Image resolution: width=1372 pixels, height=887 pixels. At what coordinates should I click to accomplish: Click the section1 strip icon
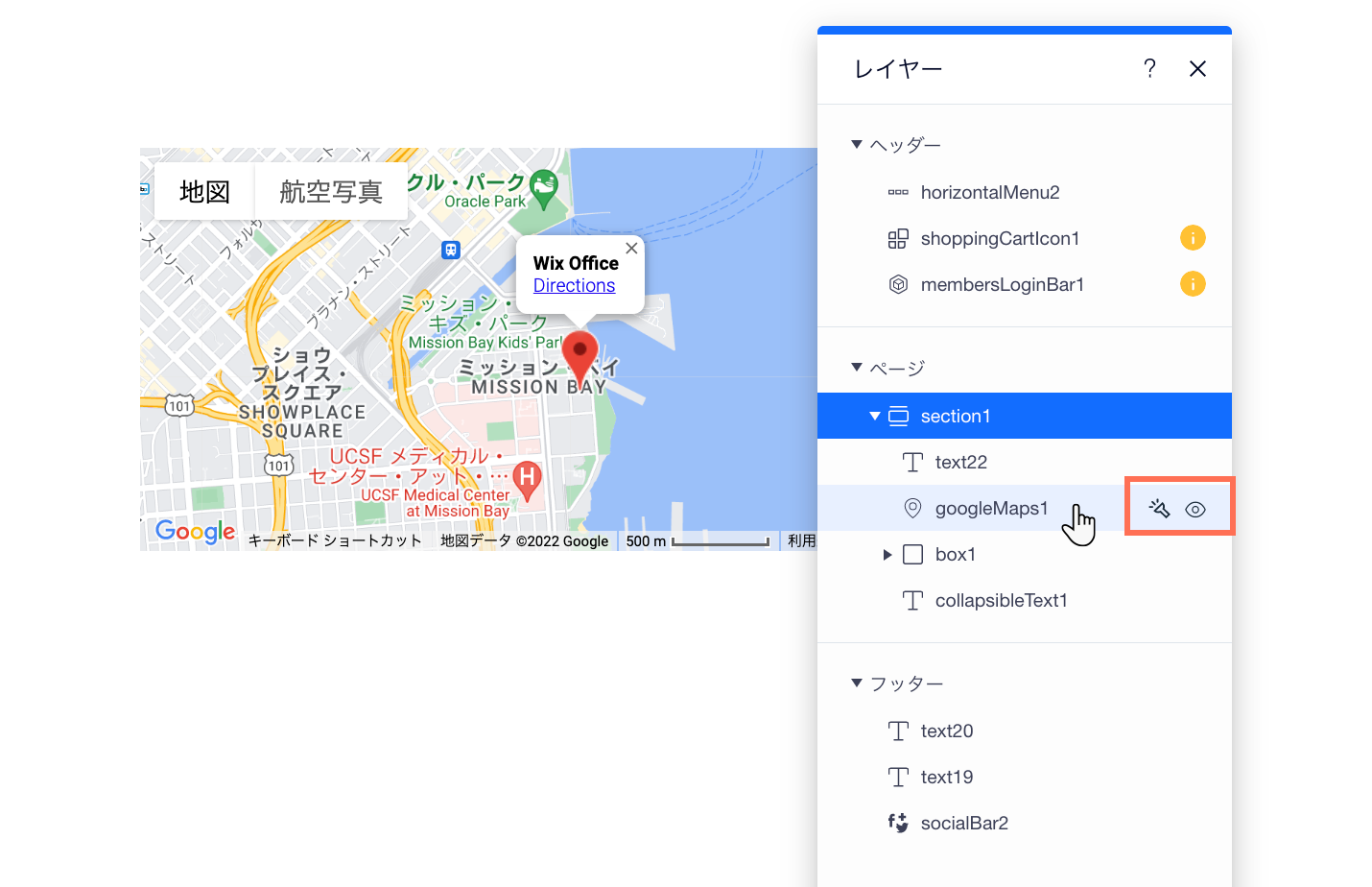point(898,416)
